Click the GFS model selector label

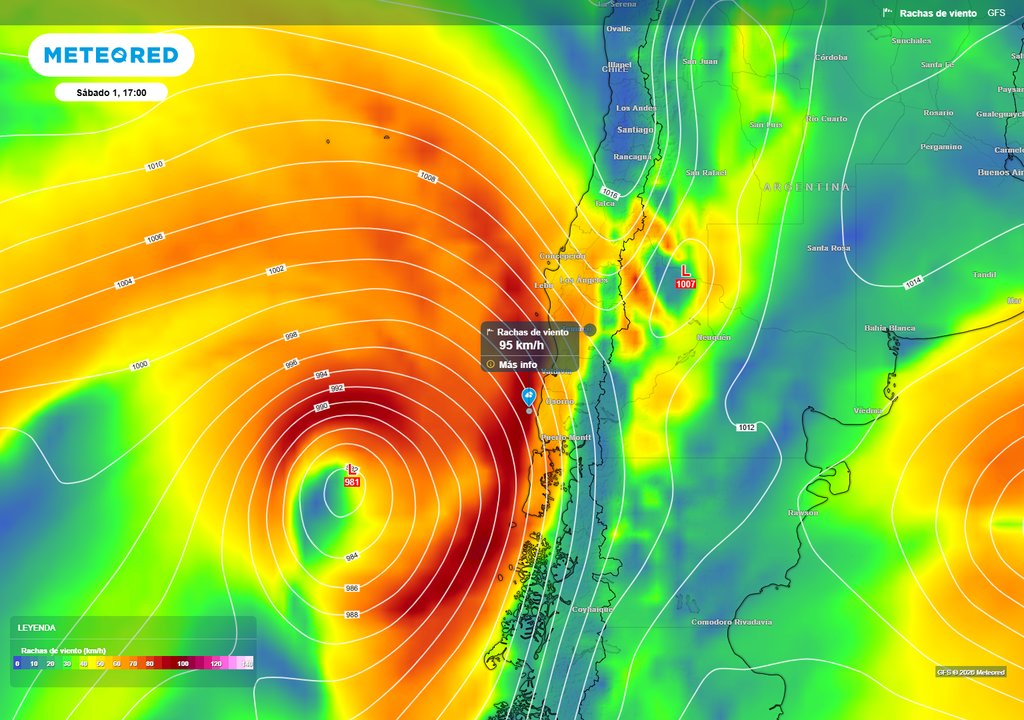pos(996,13)
